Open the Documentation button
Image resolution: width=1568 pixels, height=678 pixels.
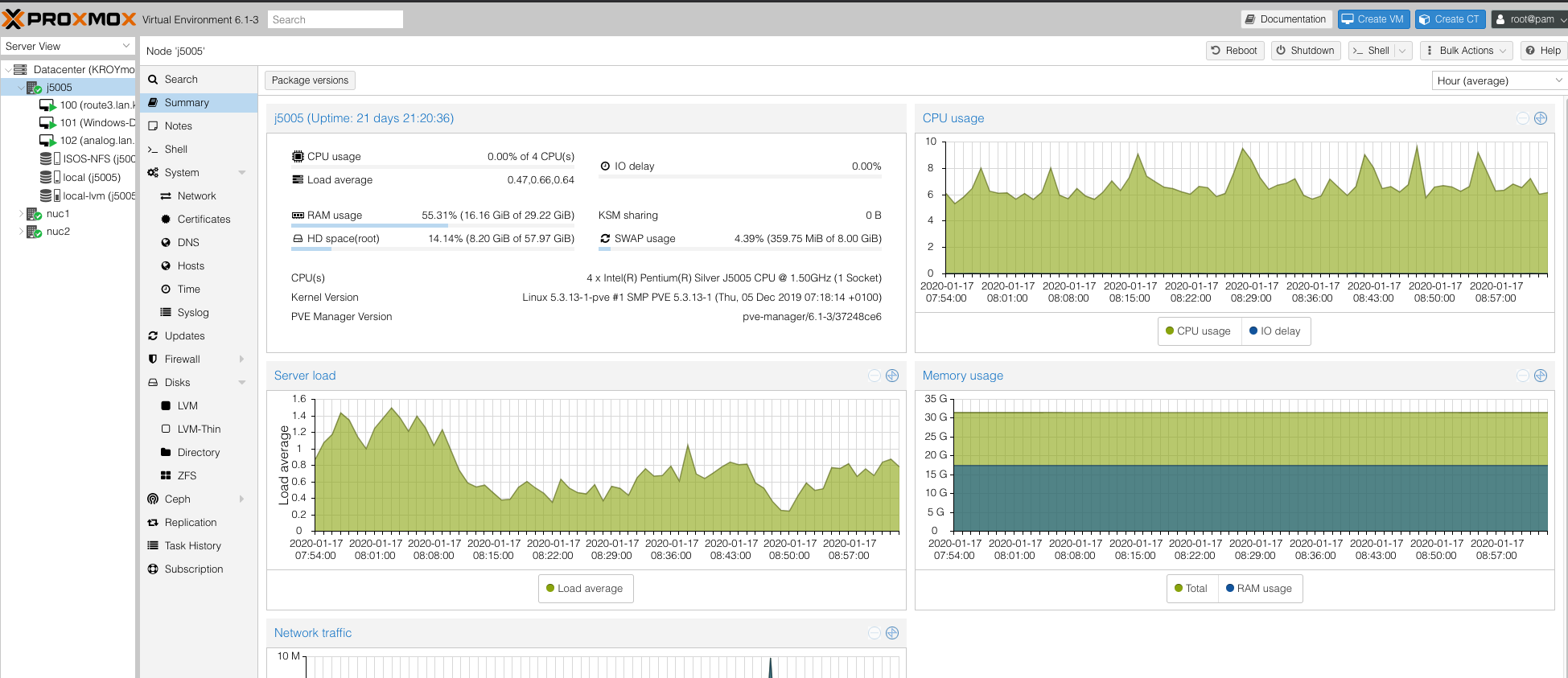tap(1286, 19)
